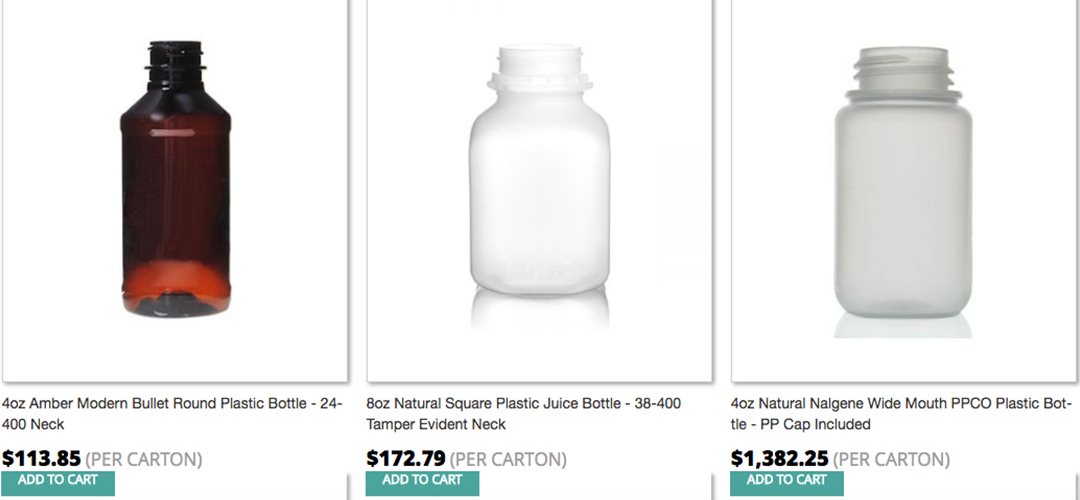Open the amber bullet bottle product image

[x=175, y=190]
